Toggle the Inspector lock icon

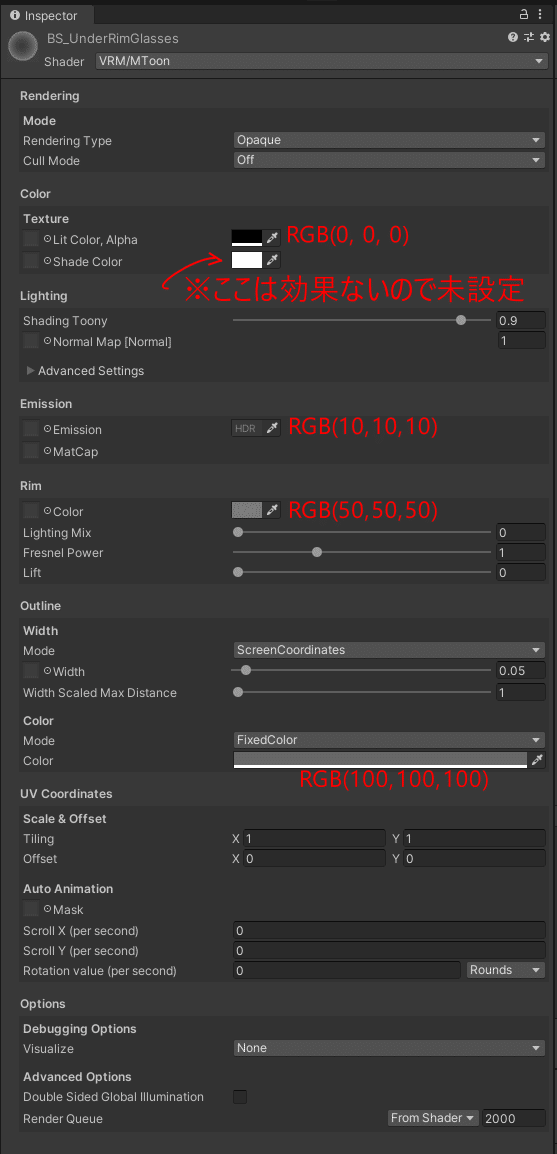click(x=524, y=14)
